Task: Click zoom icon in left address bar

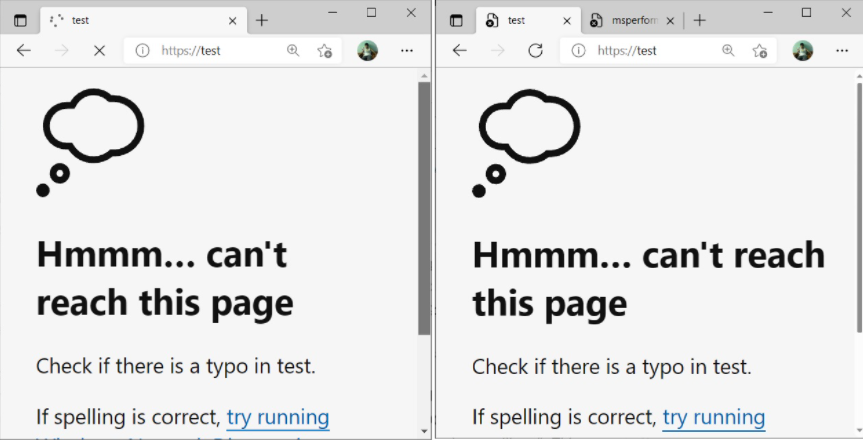Action: tap(293, 51)
